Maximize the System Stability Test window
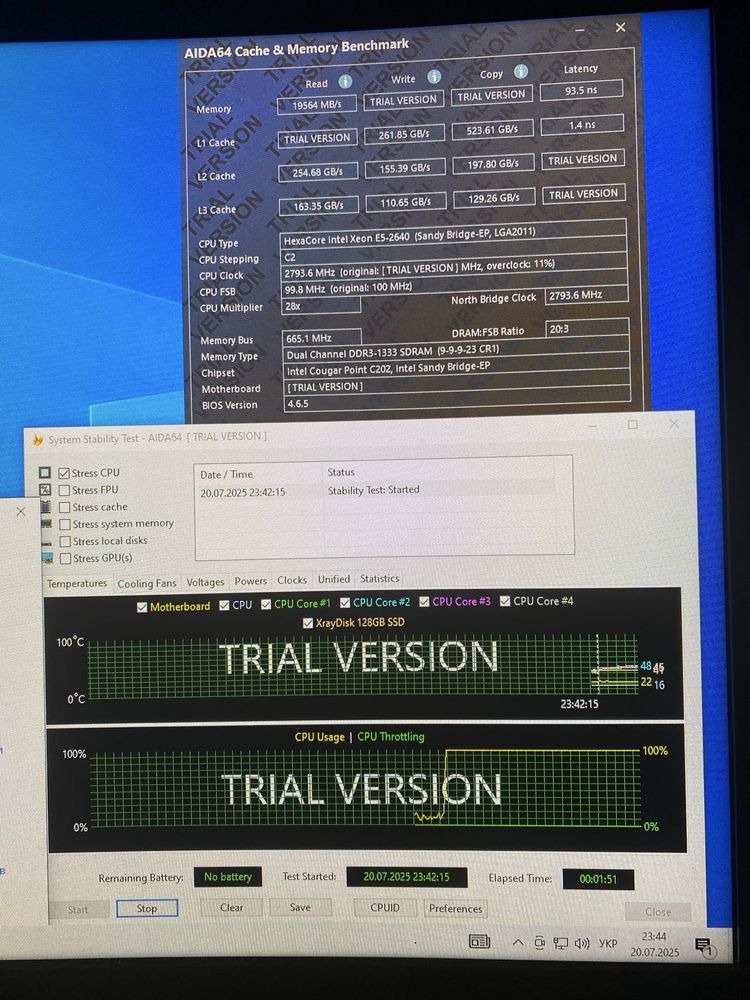 (x=633, y=424)
